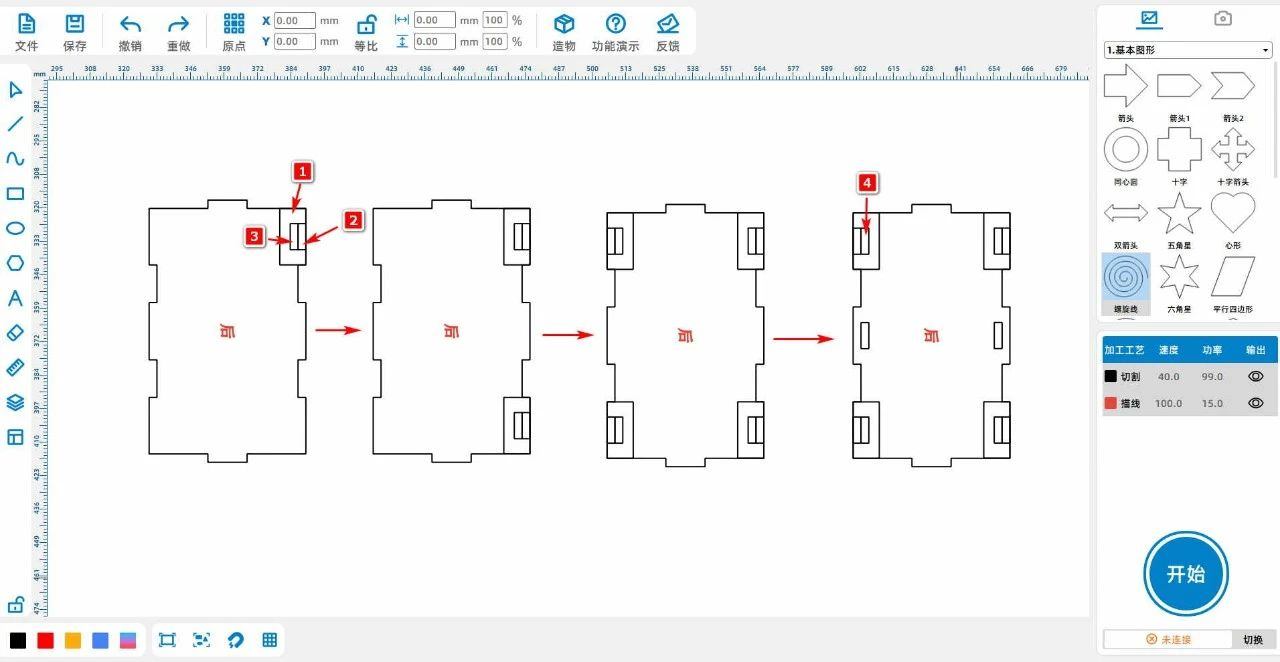Toggle visibility eye of 描线 layer
The width and height of the screenshot is (1280, 662).
[1256, 403]
